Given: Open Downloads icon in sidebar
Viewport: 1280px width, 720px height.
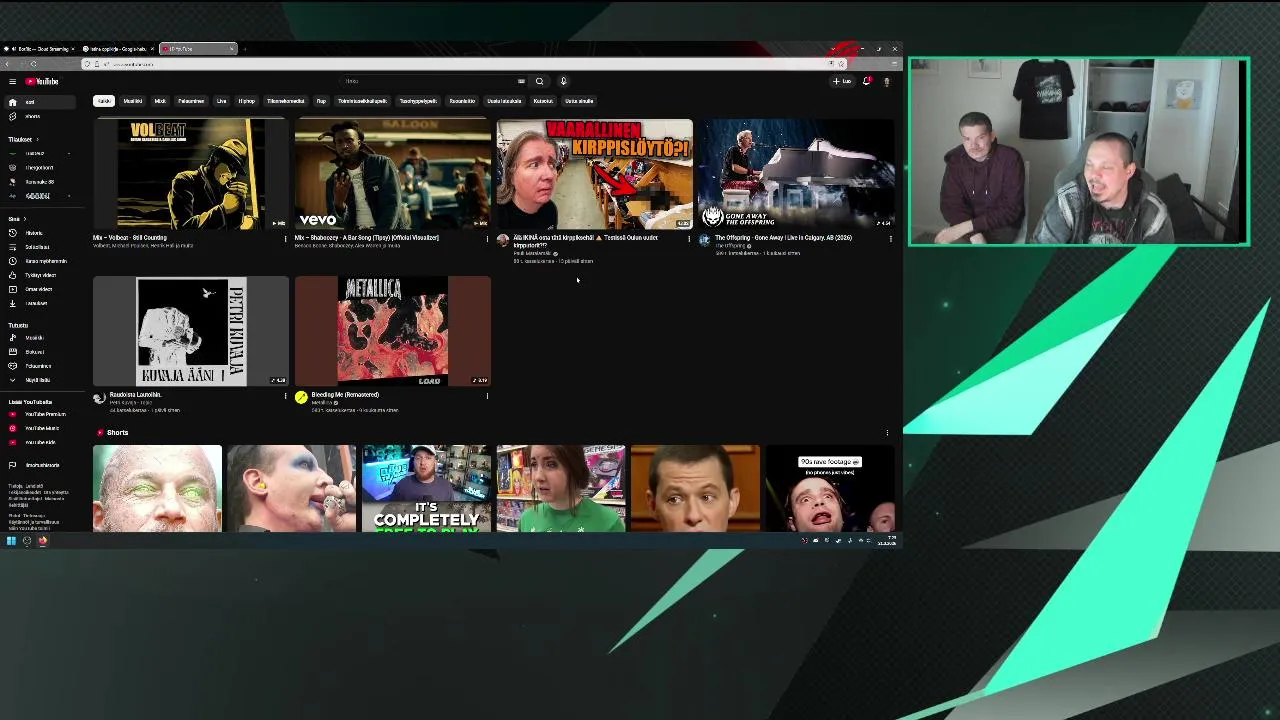Looking at the screenshot, I should (x=12, y=303).
